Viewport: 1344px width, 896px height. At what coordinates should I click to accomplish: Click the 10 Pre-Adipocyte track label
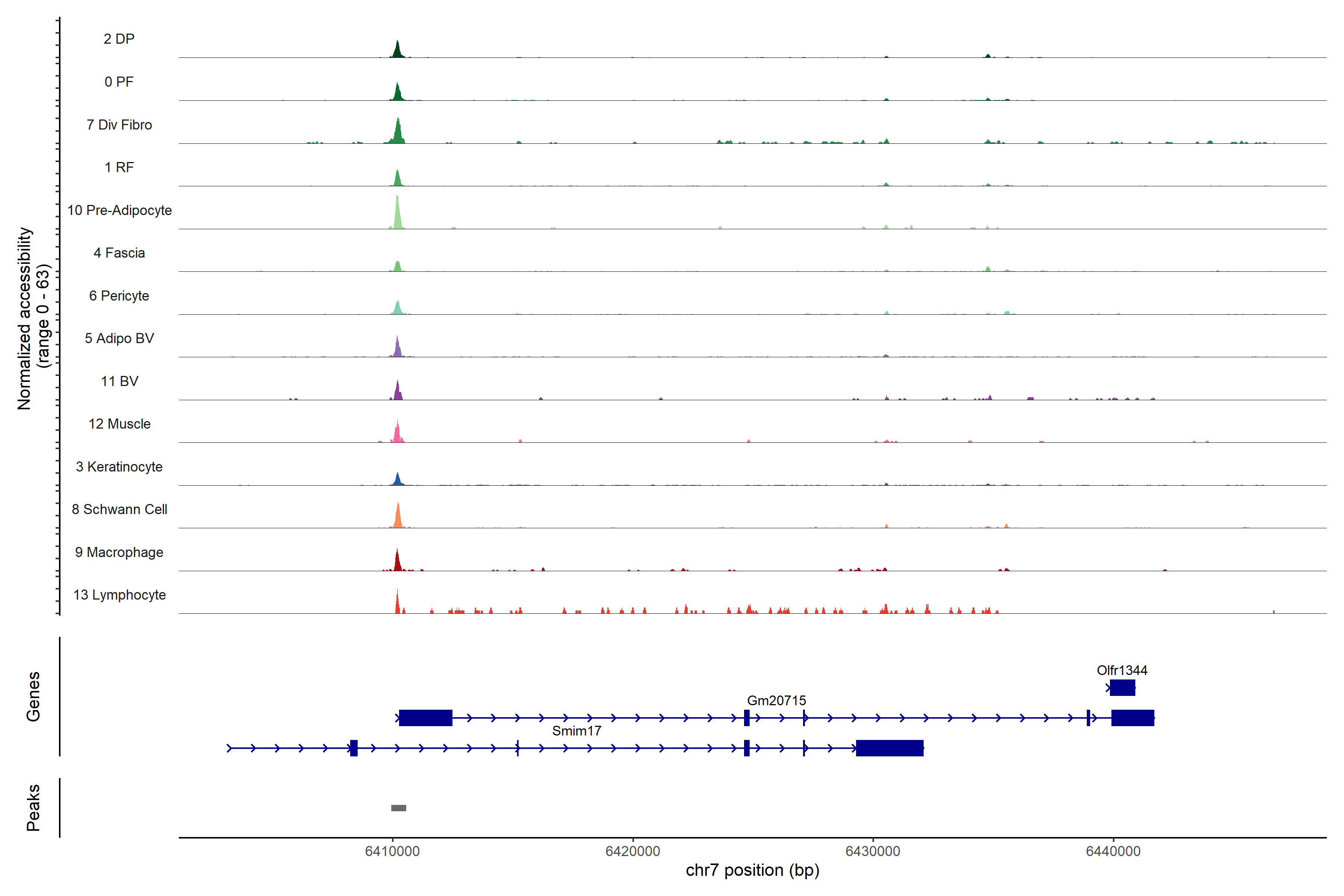[x=119, y=210]
